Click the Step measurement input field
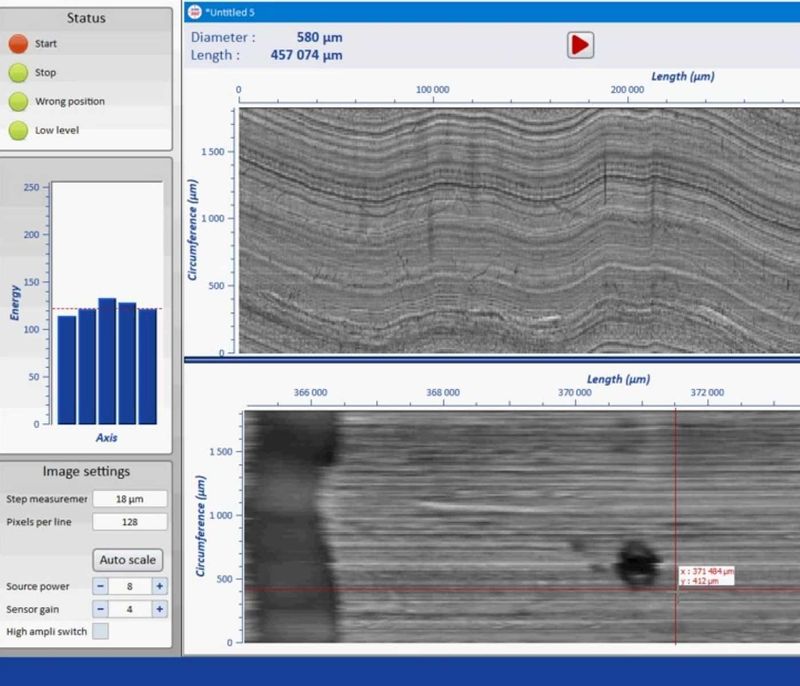Image resolution: width=800 pixels, height=686 pixels. (128, 500)
